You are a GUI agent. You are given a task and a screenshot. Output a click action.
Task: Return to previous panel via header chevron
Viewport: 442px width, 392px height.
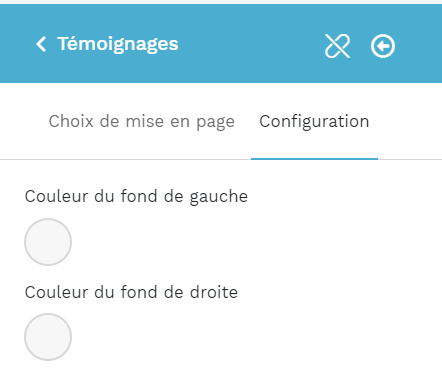click(41, 44)
